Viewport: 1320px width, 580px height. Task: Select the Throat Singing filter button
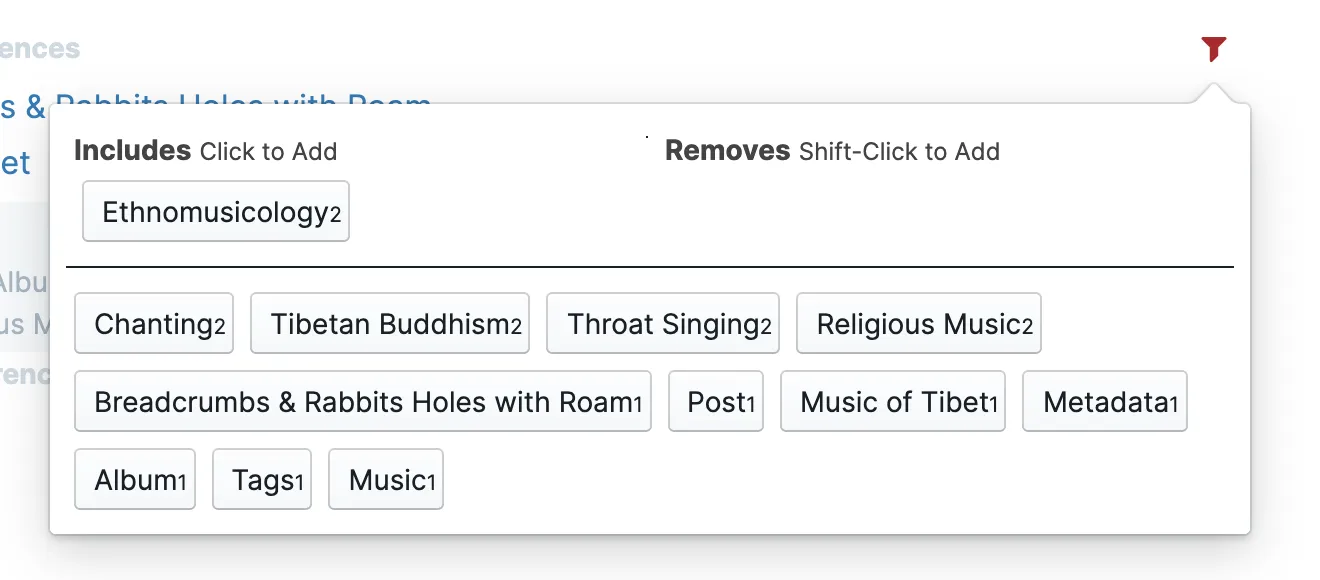point(663,323)
